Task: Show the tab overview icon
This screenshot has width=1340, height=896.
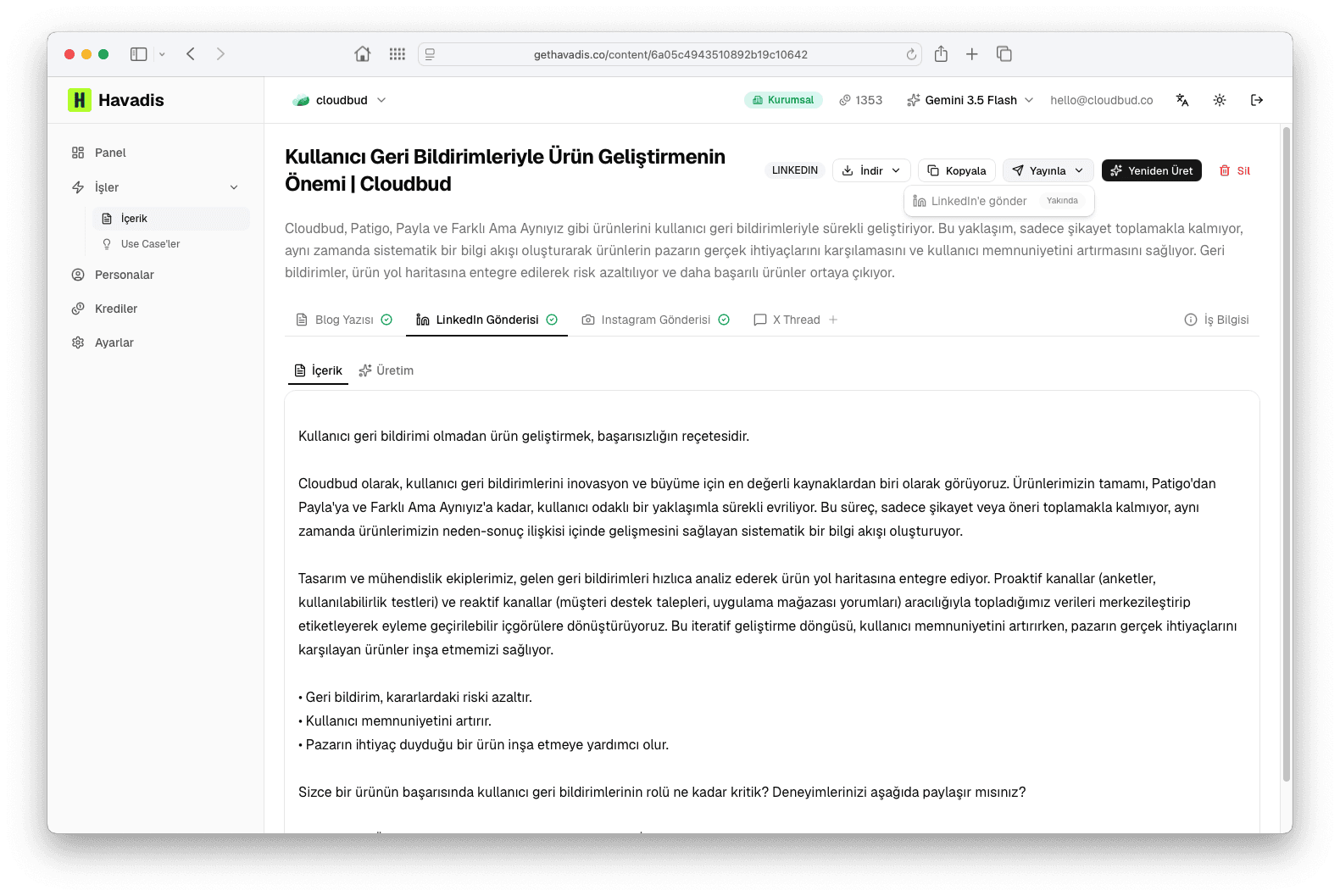Action: (x=1004, y=54)
